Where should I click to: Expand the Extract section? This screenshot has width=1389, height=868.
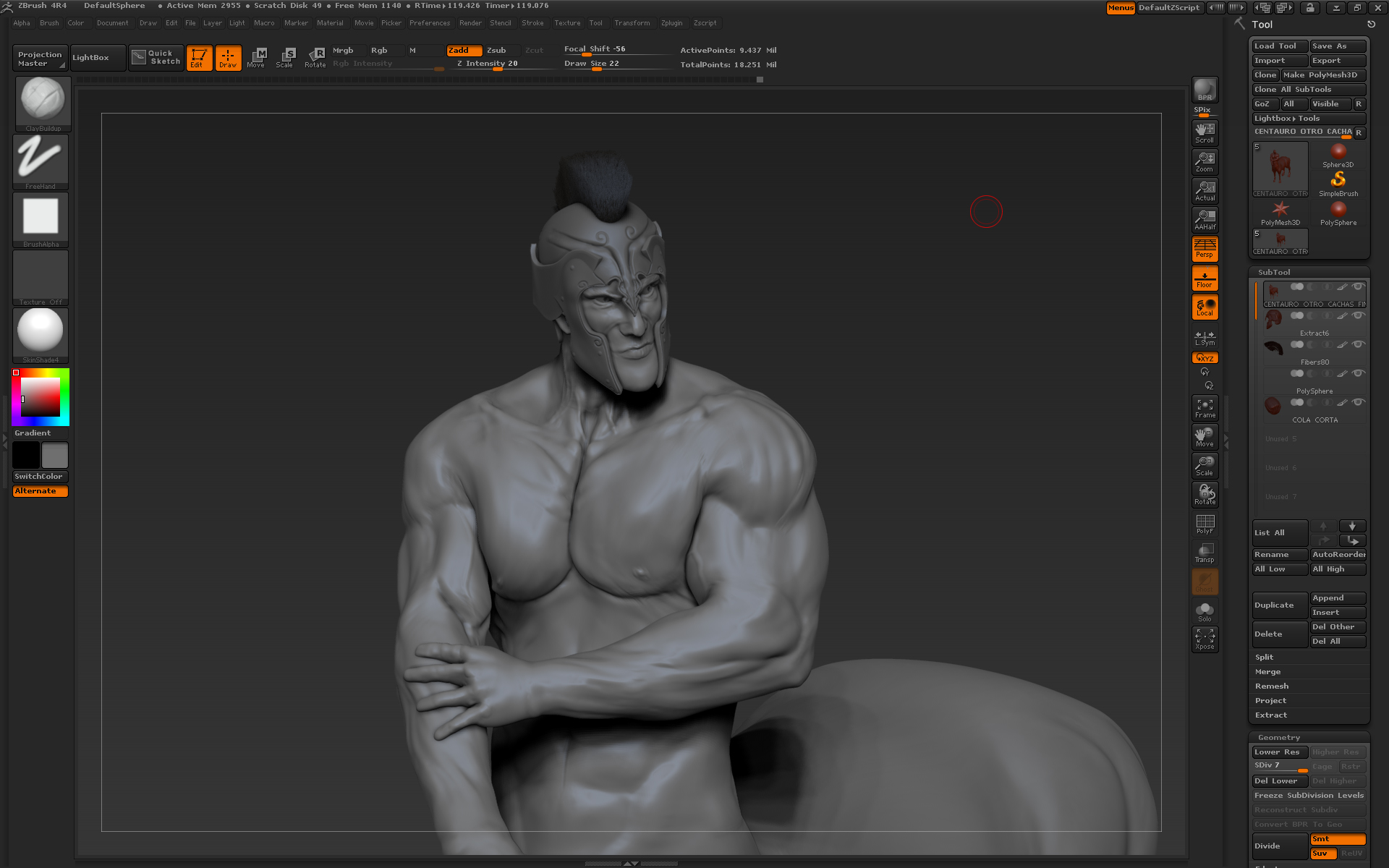[1271, 715]
